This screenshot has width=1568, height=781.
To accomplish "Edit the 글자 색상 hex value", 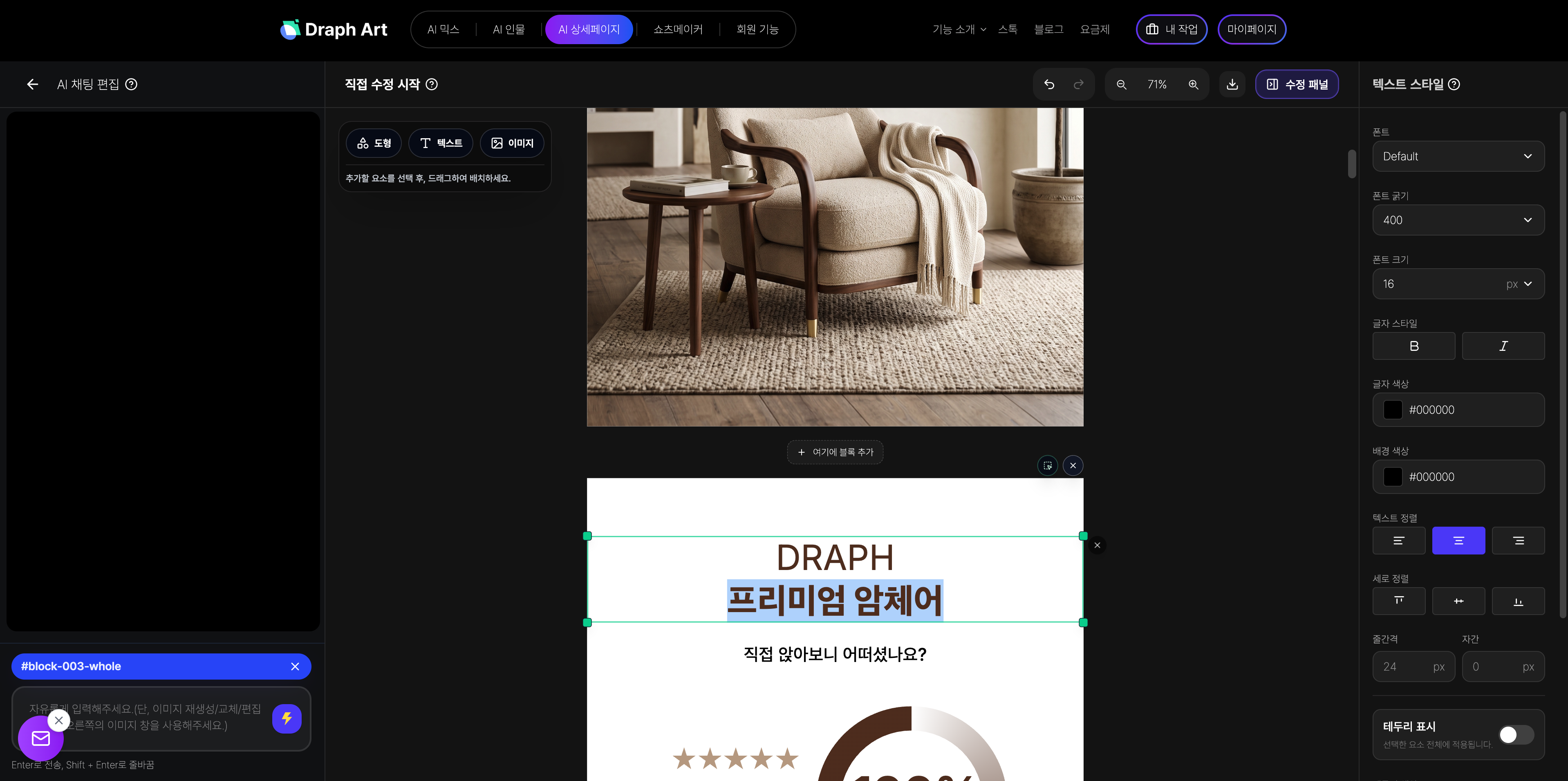I will pyautogui.click(x=1431, y=410).
